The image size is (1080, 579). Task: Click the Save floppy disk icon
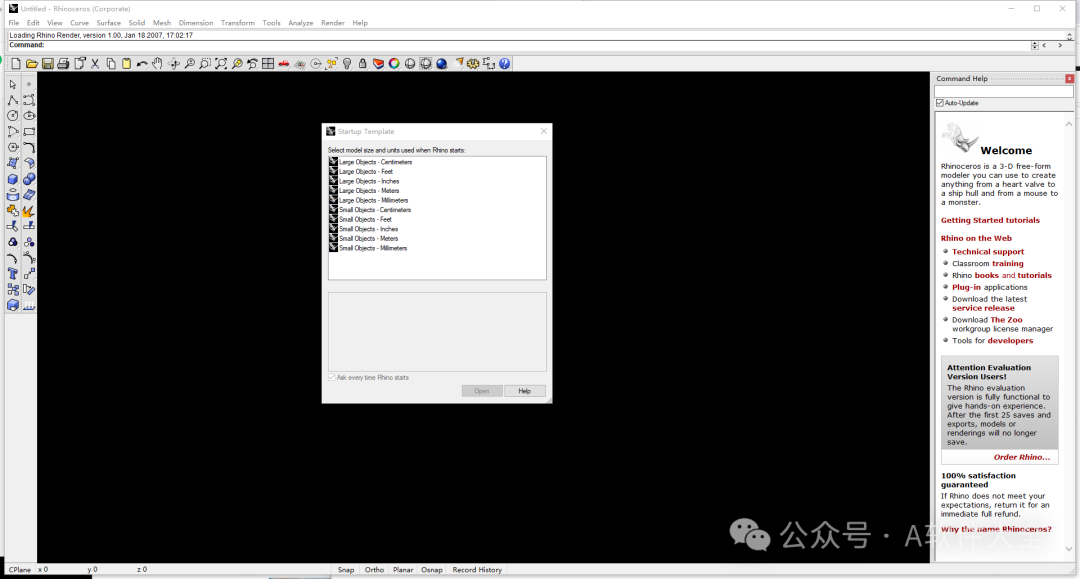coord(48,63)
